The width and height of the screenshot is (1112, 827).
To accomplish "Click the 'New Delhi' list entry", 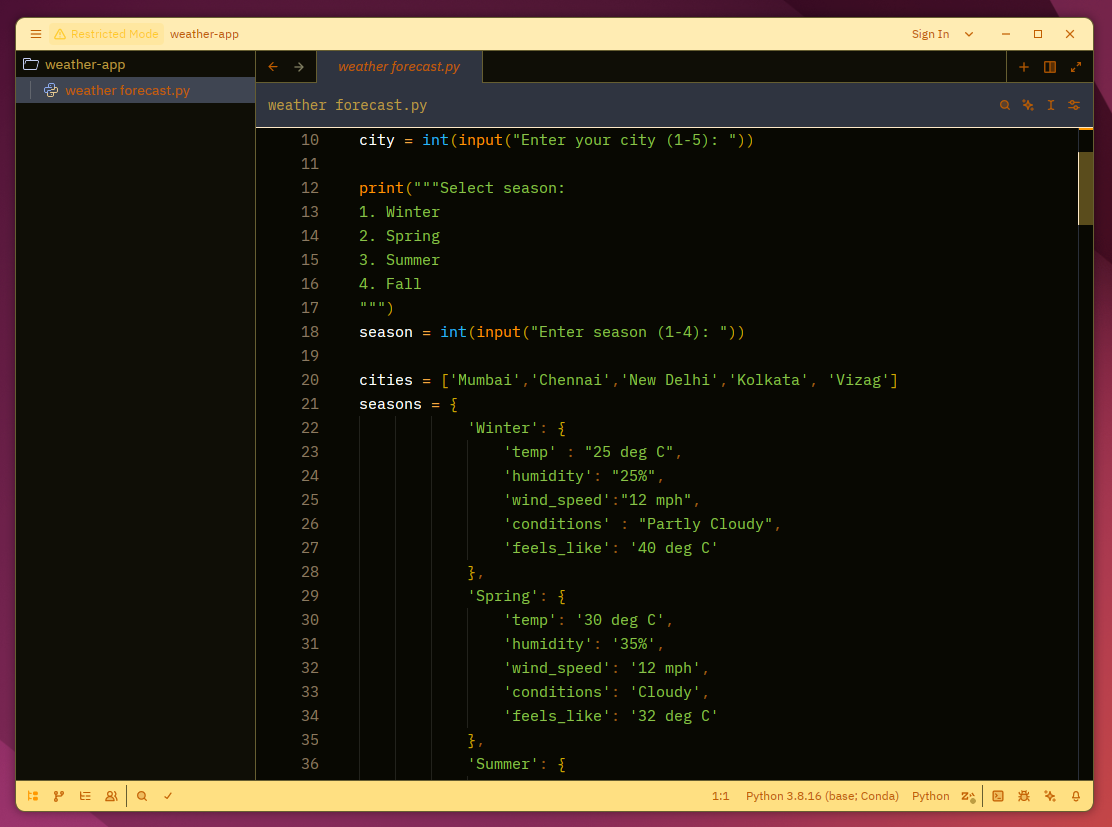I will point(669,380).
